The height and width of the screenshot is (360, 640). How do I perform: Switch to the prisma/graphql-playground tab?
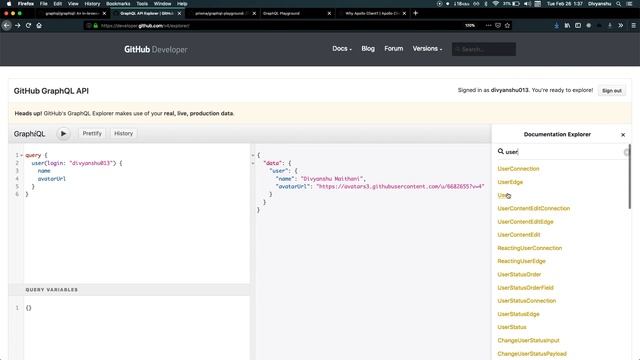(x=222, y=13)
